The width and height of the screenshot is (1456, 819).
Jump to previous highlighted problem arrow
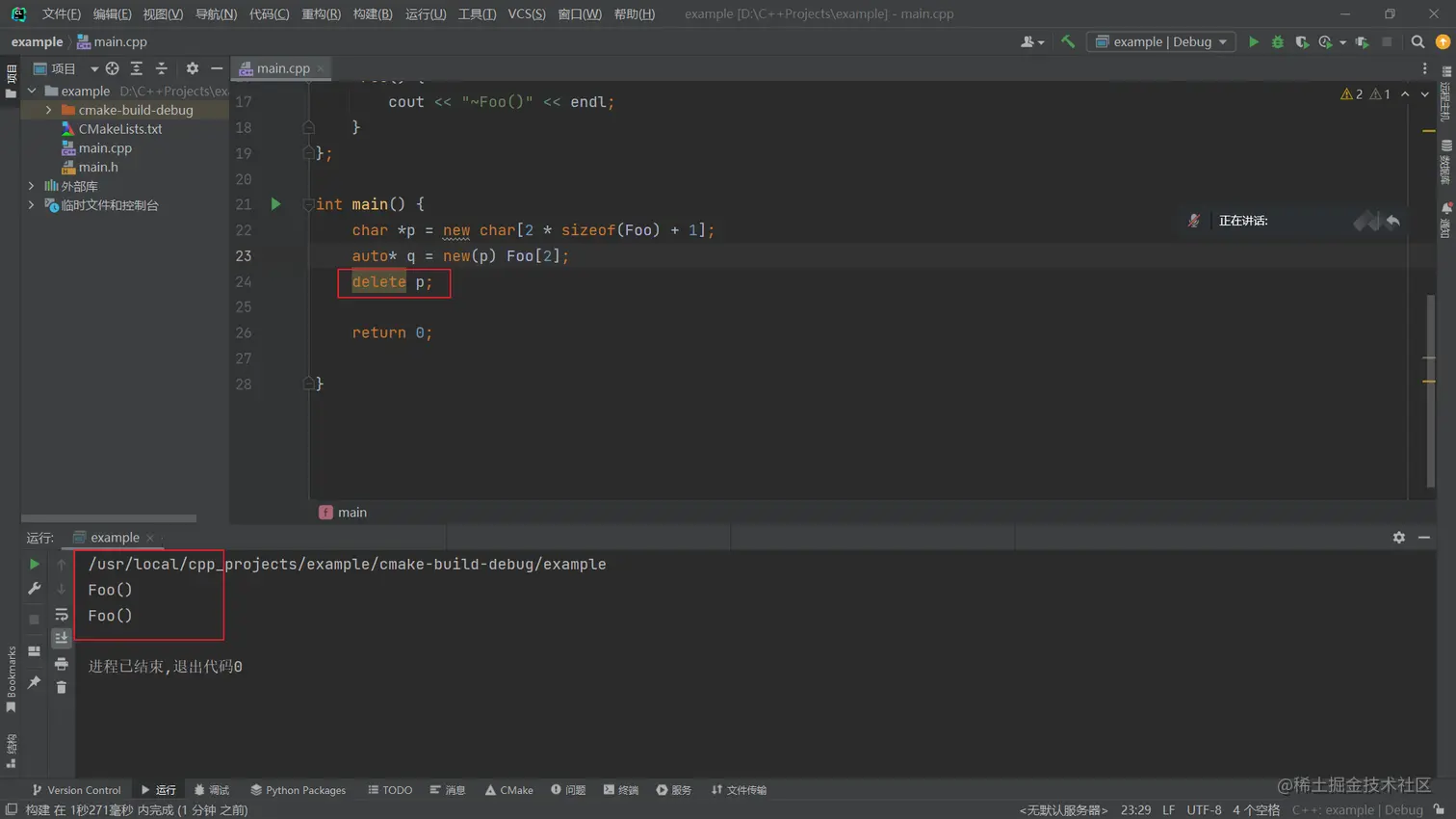click(x=1405, y=94)
